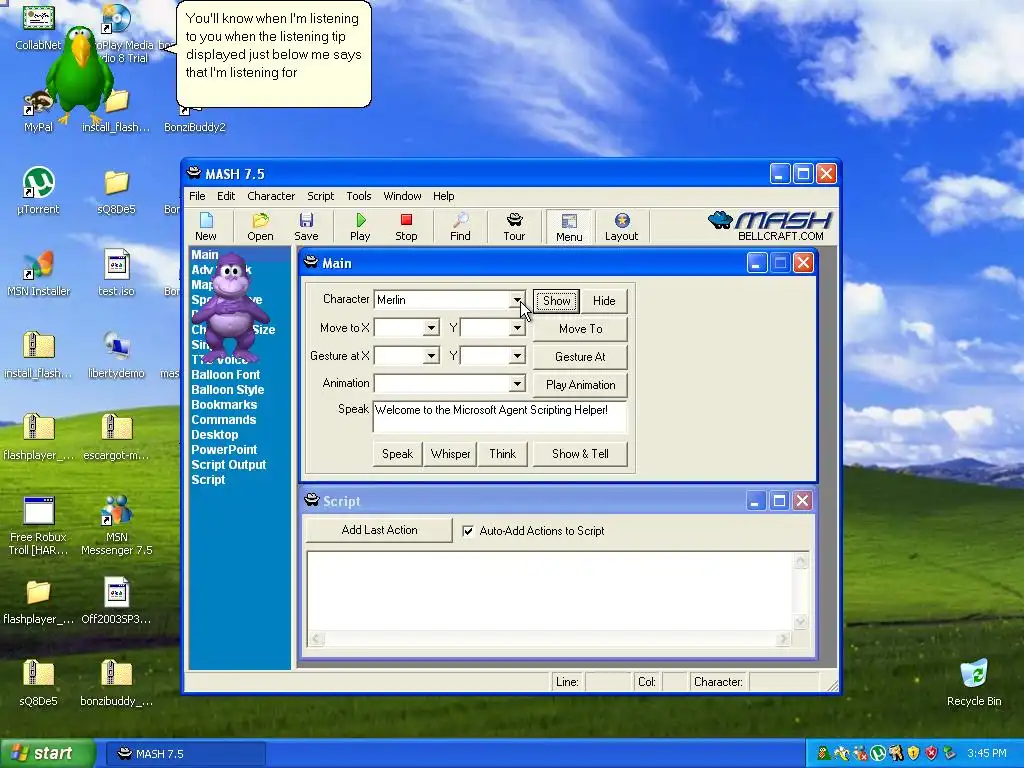This screenshot has width=1024, height=768.
Task: Select the Off2003SP3... desktop file
Action: tap(116, 601)
